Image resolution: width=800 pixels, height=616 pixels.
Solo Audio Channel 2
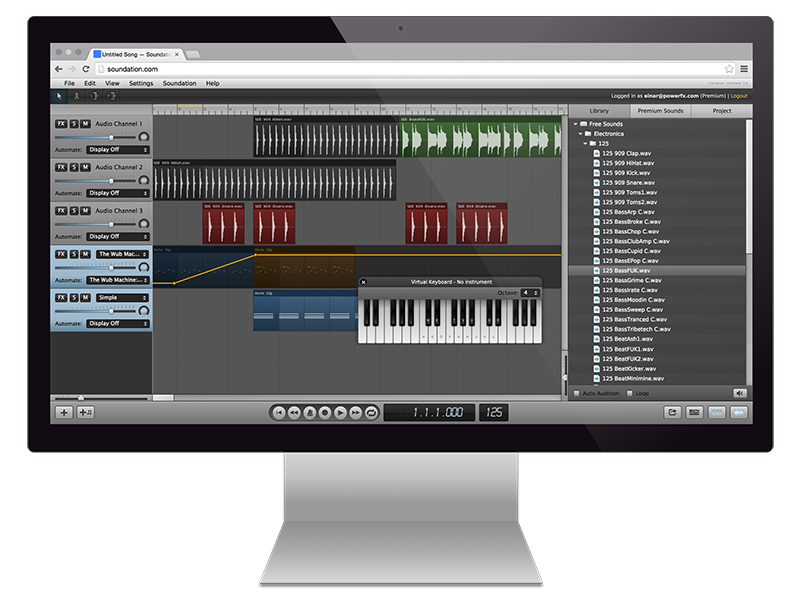point(74,167)
